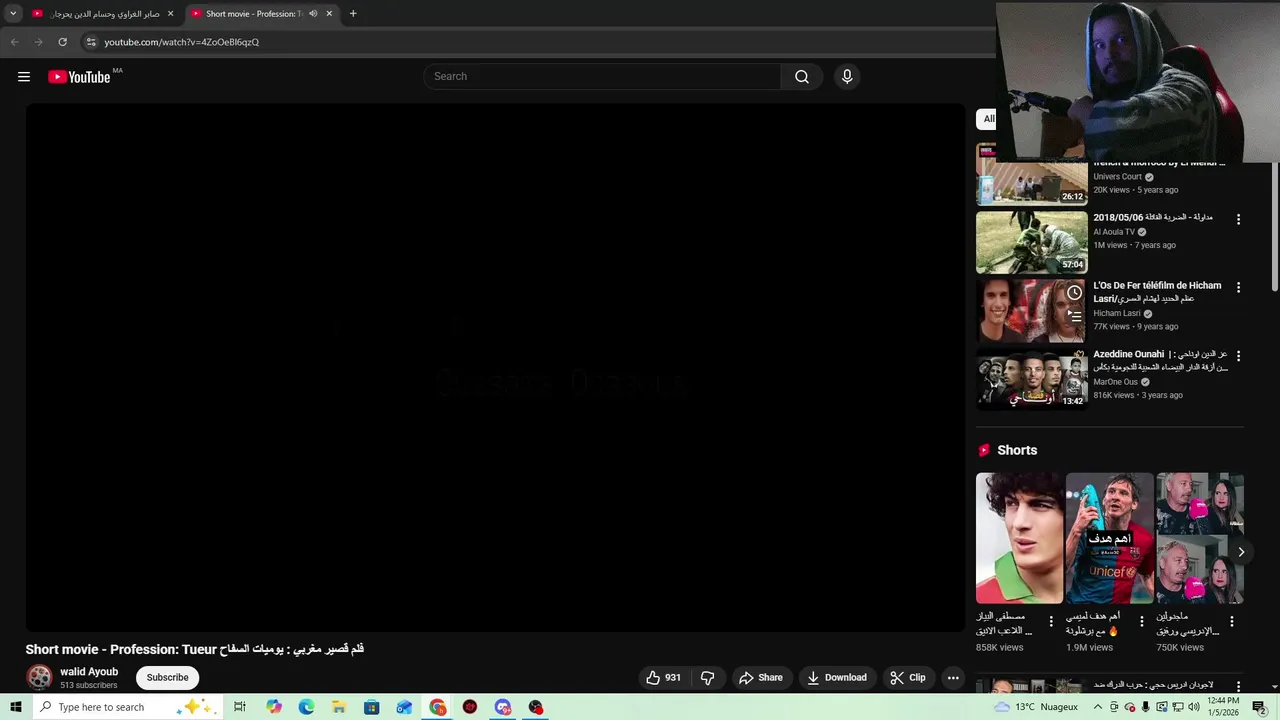Reload the page in browser toolbar
1280x720 pixels.
point(62,42)
